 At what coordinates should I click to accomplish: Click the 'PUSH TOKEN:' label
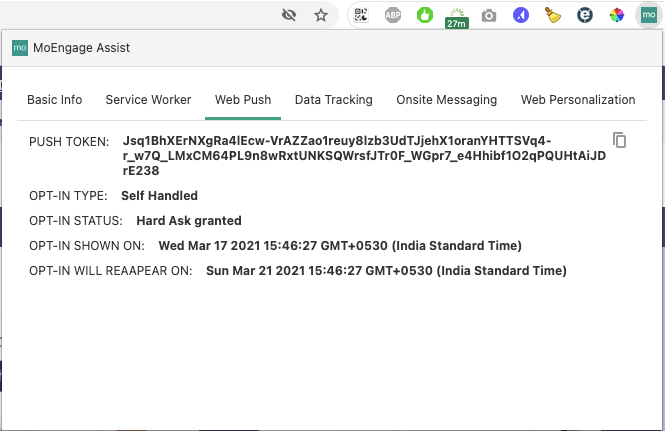point(69,142)
